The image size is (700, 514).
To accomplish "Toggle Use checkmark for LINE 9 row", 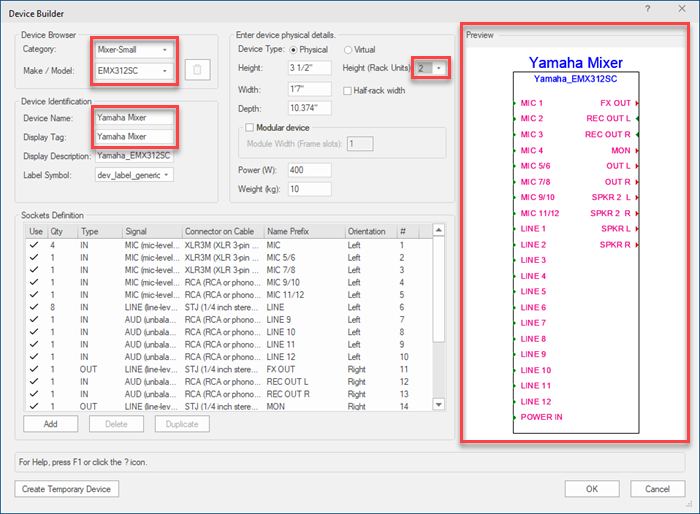I will tap(34, 319).
